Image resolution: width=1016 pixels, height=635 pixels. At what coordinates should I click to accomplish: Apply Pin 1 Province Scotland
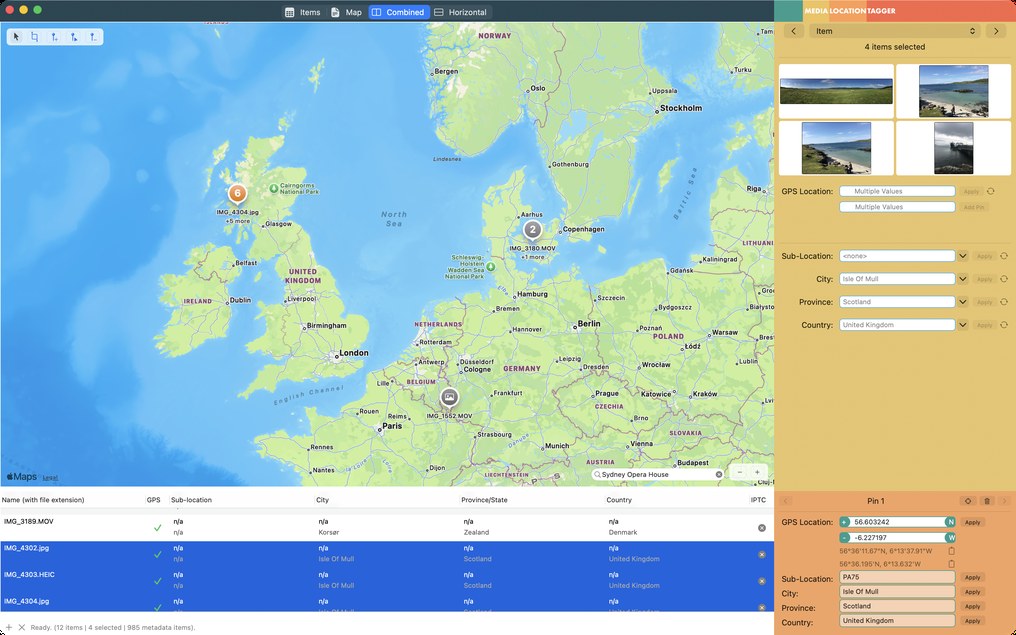coord(973,606)
